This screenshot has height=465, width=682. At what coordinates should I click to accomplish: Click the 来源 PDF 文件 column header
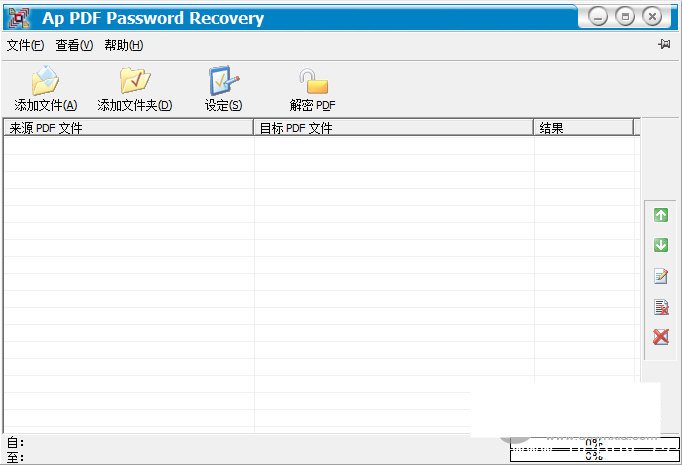click(x=128, y=128)
